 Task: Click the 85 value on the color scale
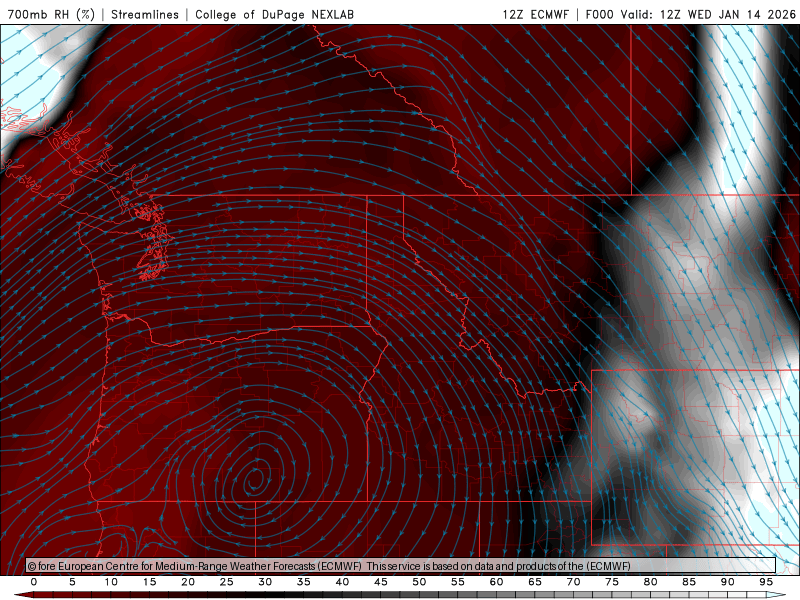(x=689, y=582)
